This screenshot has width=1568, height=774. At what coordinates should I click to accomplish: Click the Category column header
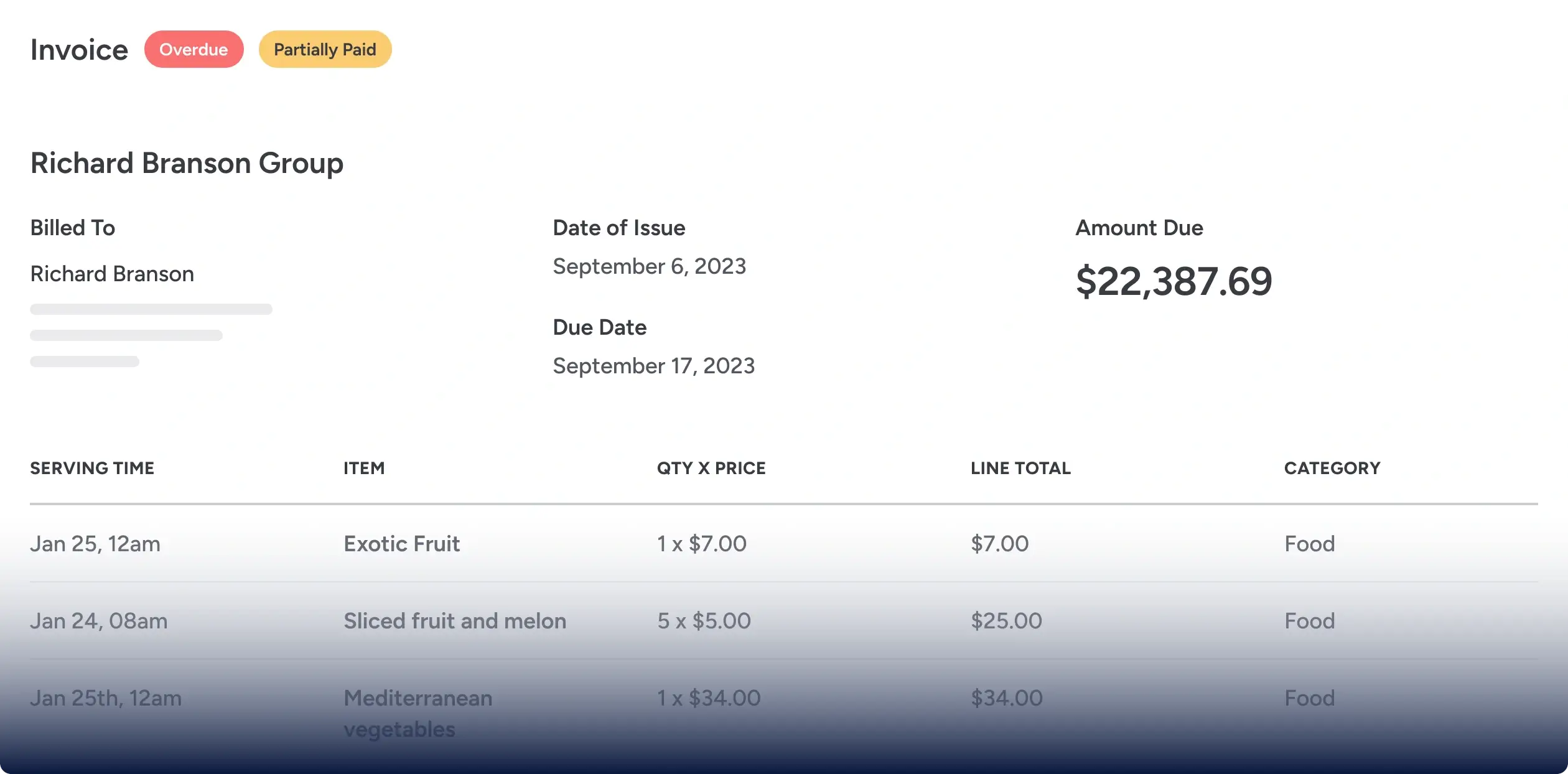tap(1332, 468)
